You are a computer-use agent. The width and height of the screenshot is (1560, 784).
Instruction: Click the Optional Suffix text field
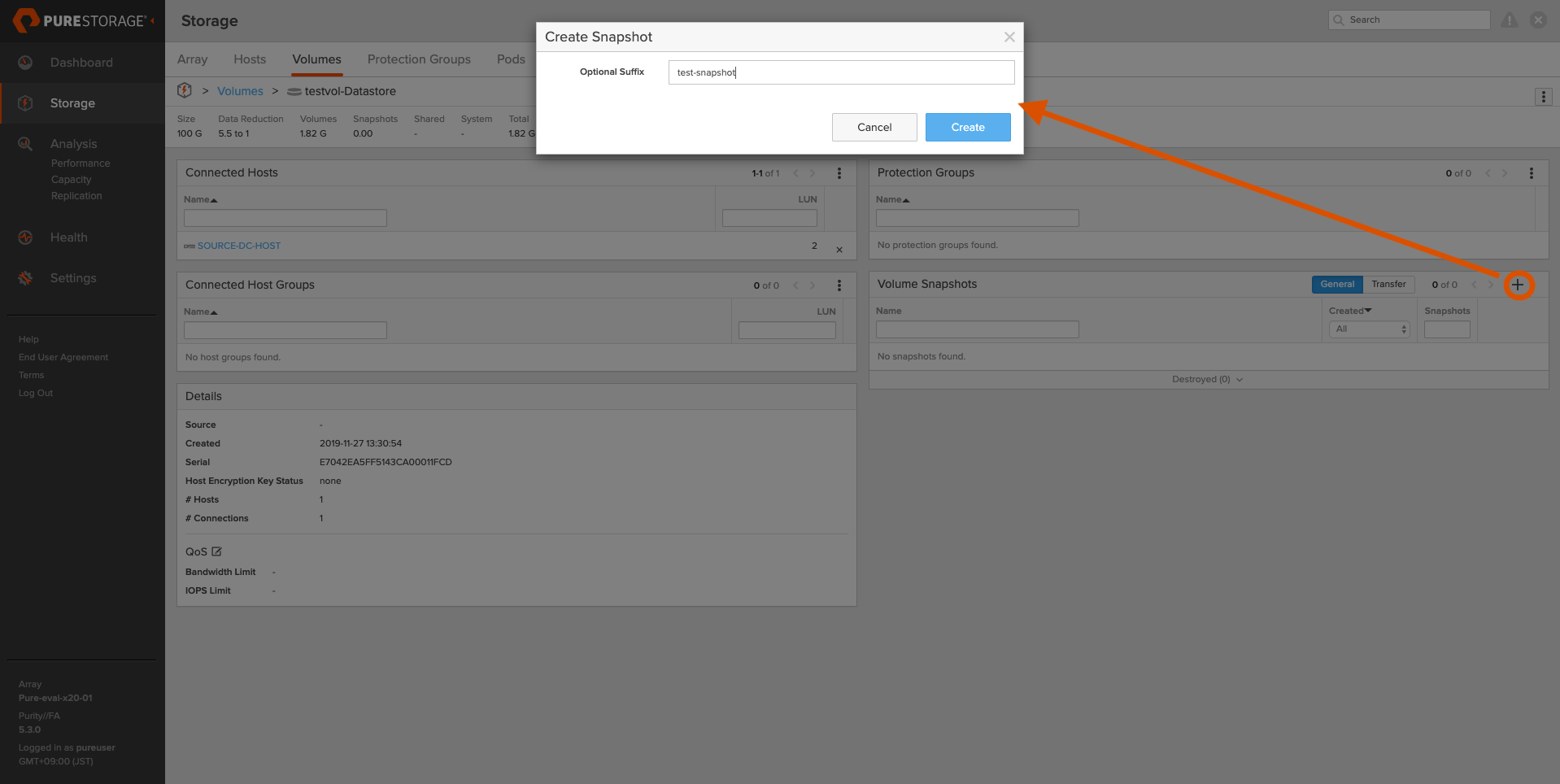pyautogui.click(x=841, y=72)
